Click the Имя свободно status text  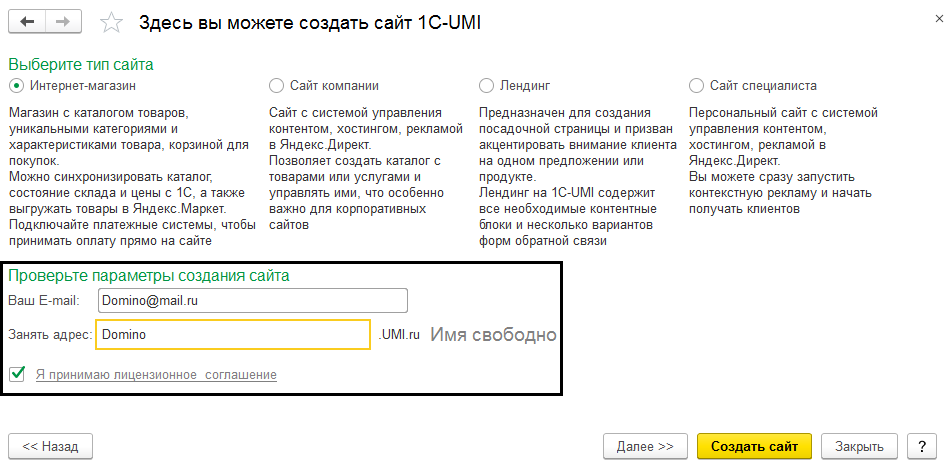point(493,335)
